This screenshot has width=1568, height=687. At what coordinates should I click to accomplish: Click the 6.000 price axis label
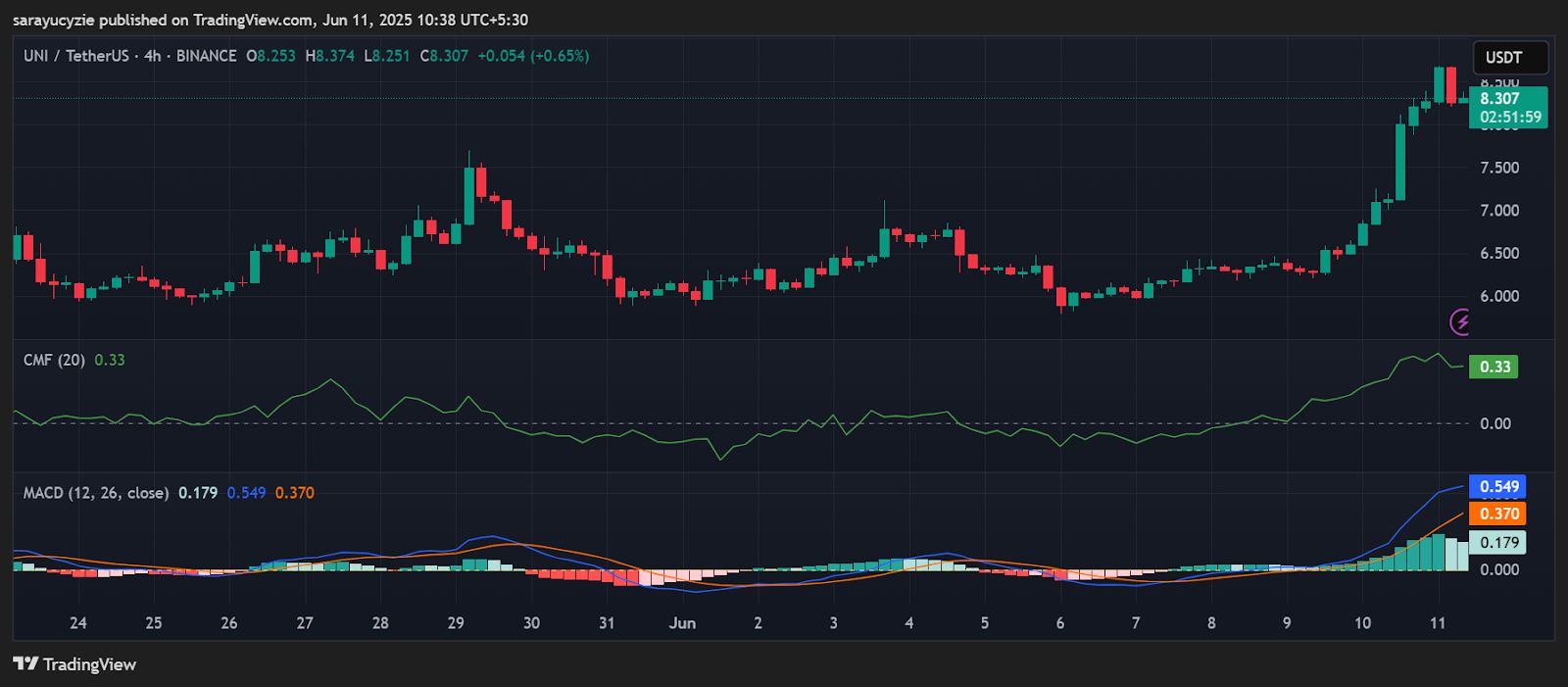pos(1499,296)
